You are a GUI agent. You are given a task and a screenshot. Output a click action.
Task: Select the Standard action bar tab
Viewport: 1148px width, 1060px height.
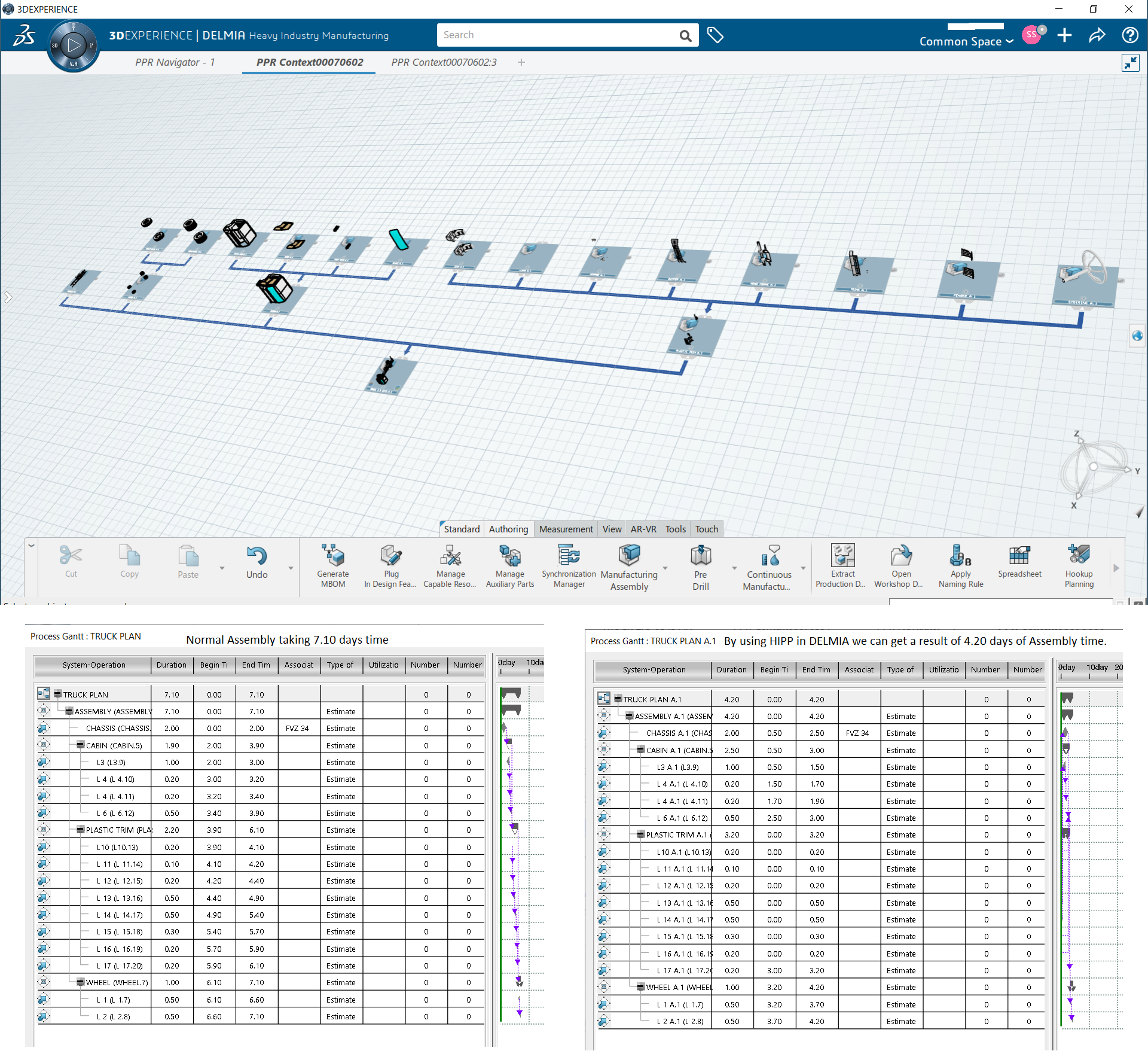tap(462, 529)
